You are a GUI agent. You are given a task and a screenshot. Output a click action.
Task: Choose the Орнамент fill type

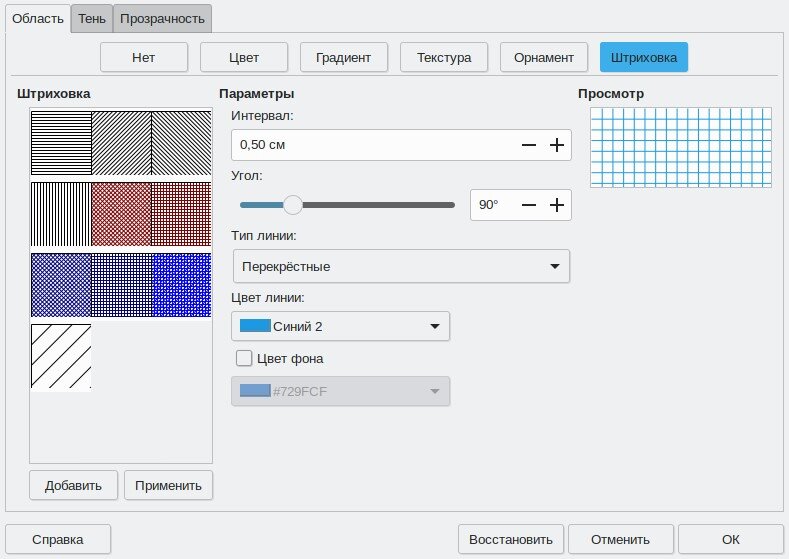click(544, 57)
